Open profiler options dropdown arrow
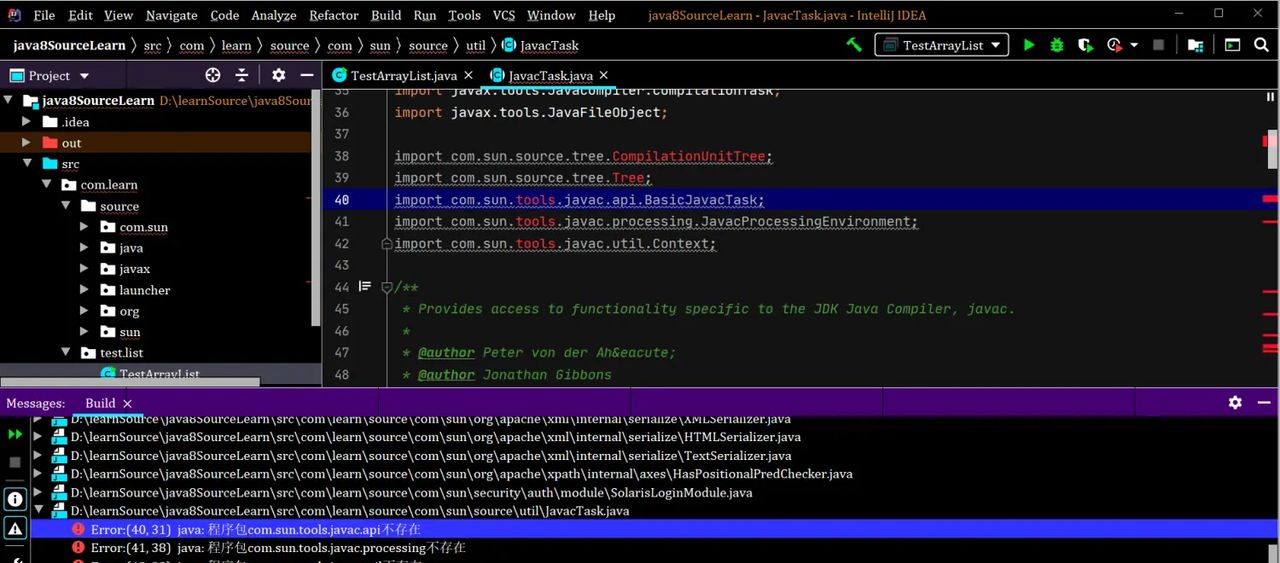Screen dimensions: 1280x563 pos(1133,45)
